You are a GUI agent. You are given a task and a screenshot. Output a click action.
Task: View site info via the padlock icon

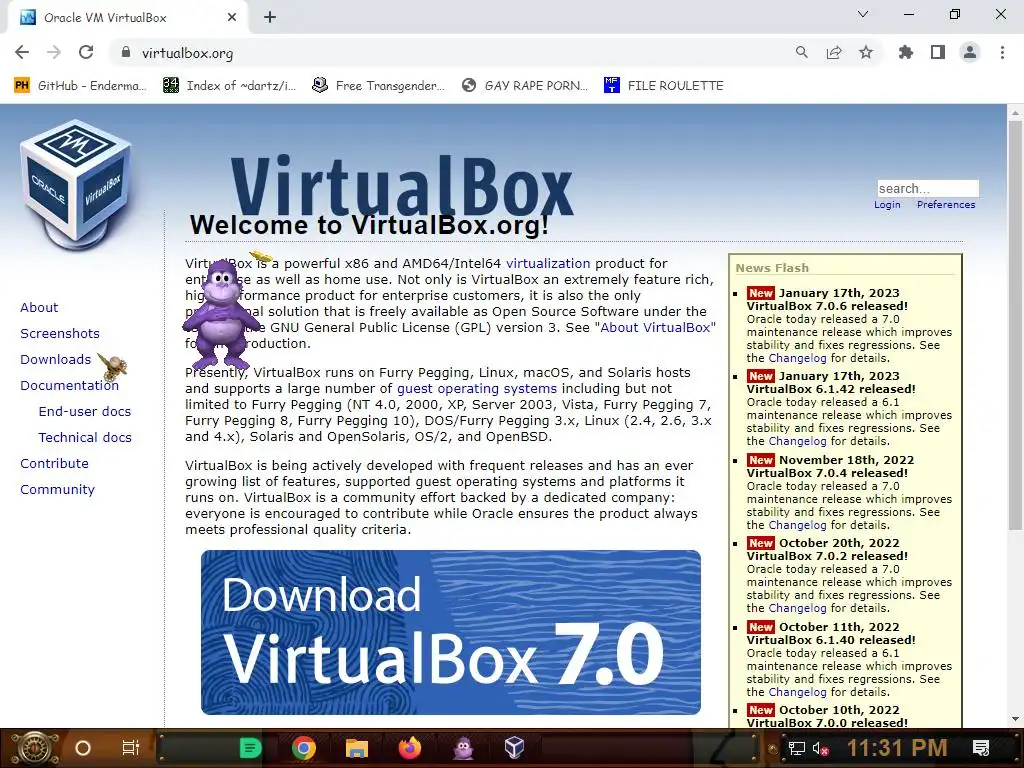[x=126, y=52]
